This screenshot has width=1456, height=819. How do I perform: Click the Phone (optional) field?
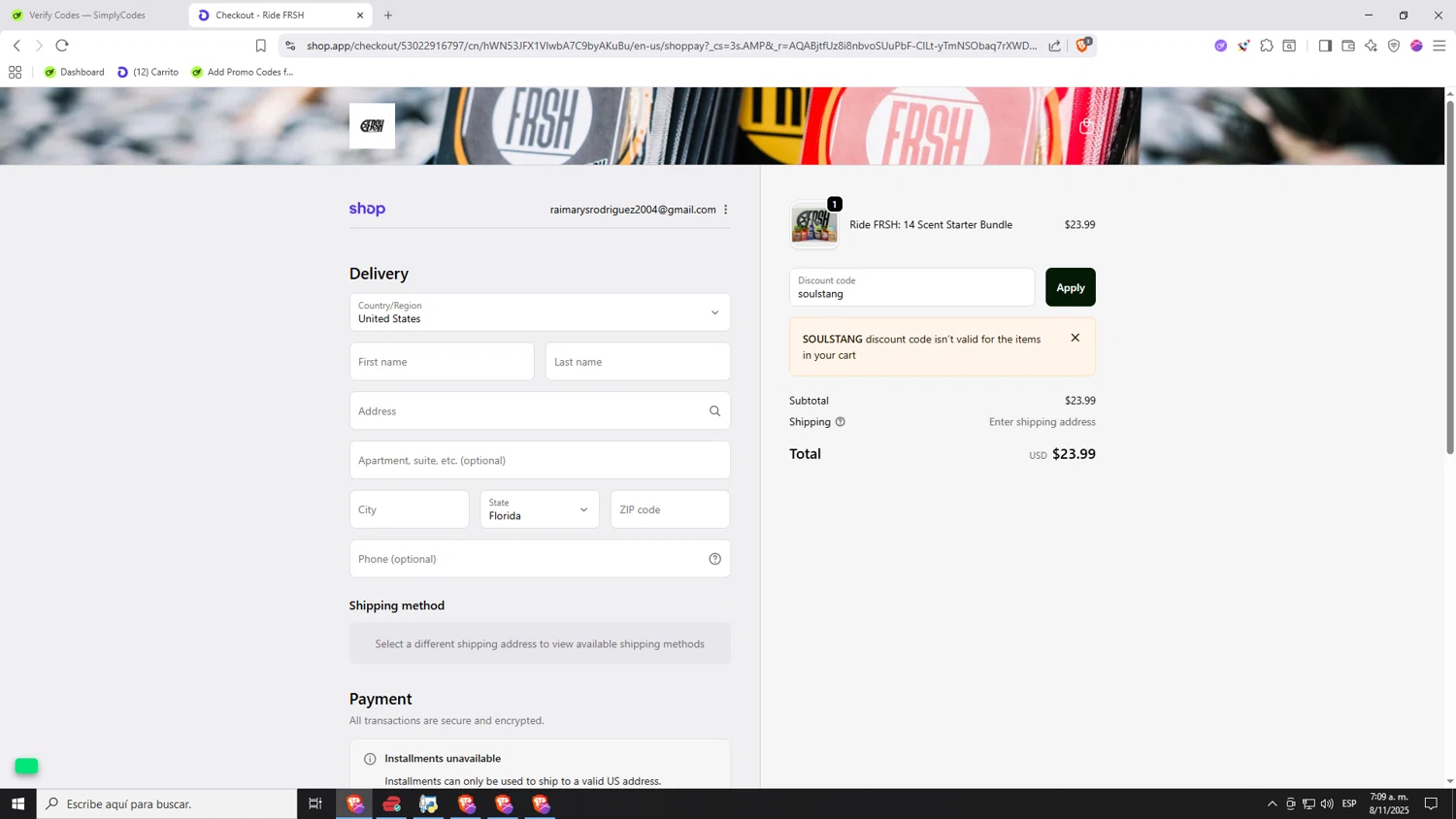(540, 559)
